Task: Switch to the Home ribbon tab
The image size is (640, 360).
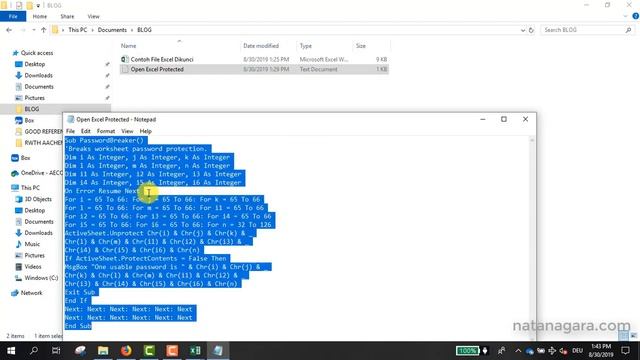Action: click(x=40, y=16)
